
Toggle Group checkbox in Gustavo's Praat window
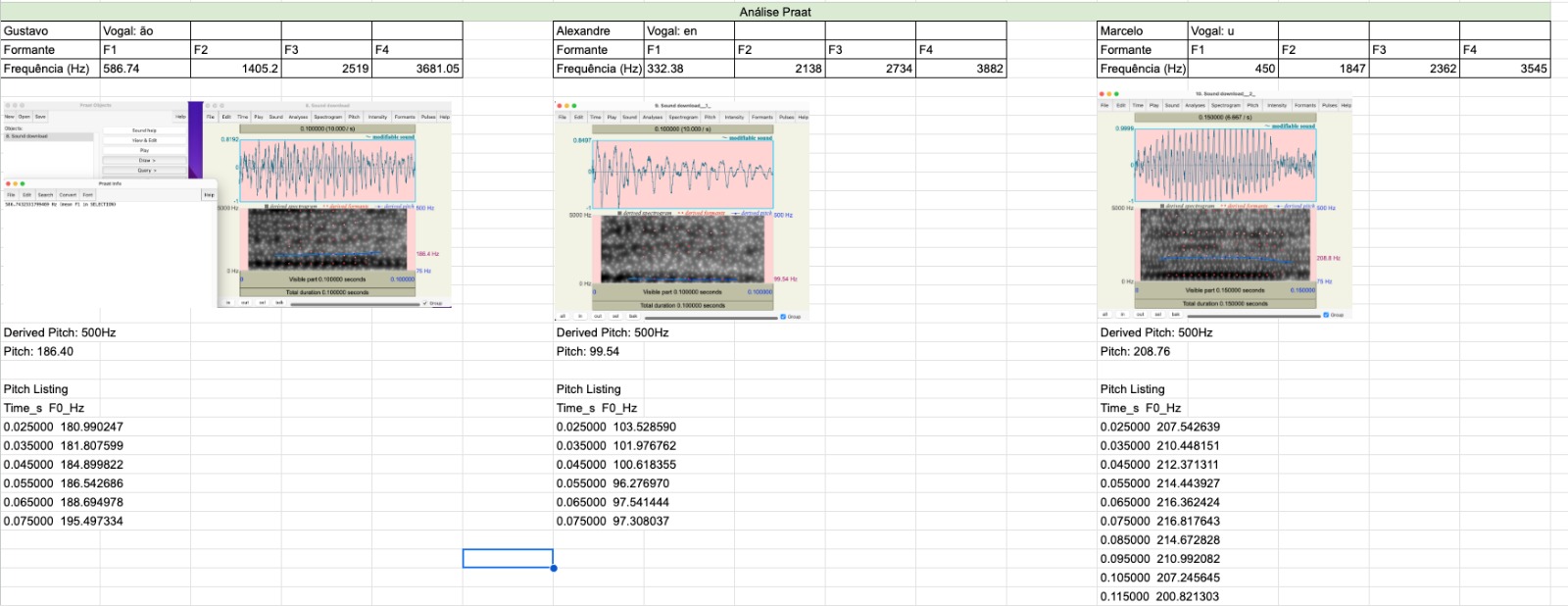[x=425, y=303]
